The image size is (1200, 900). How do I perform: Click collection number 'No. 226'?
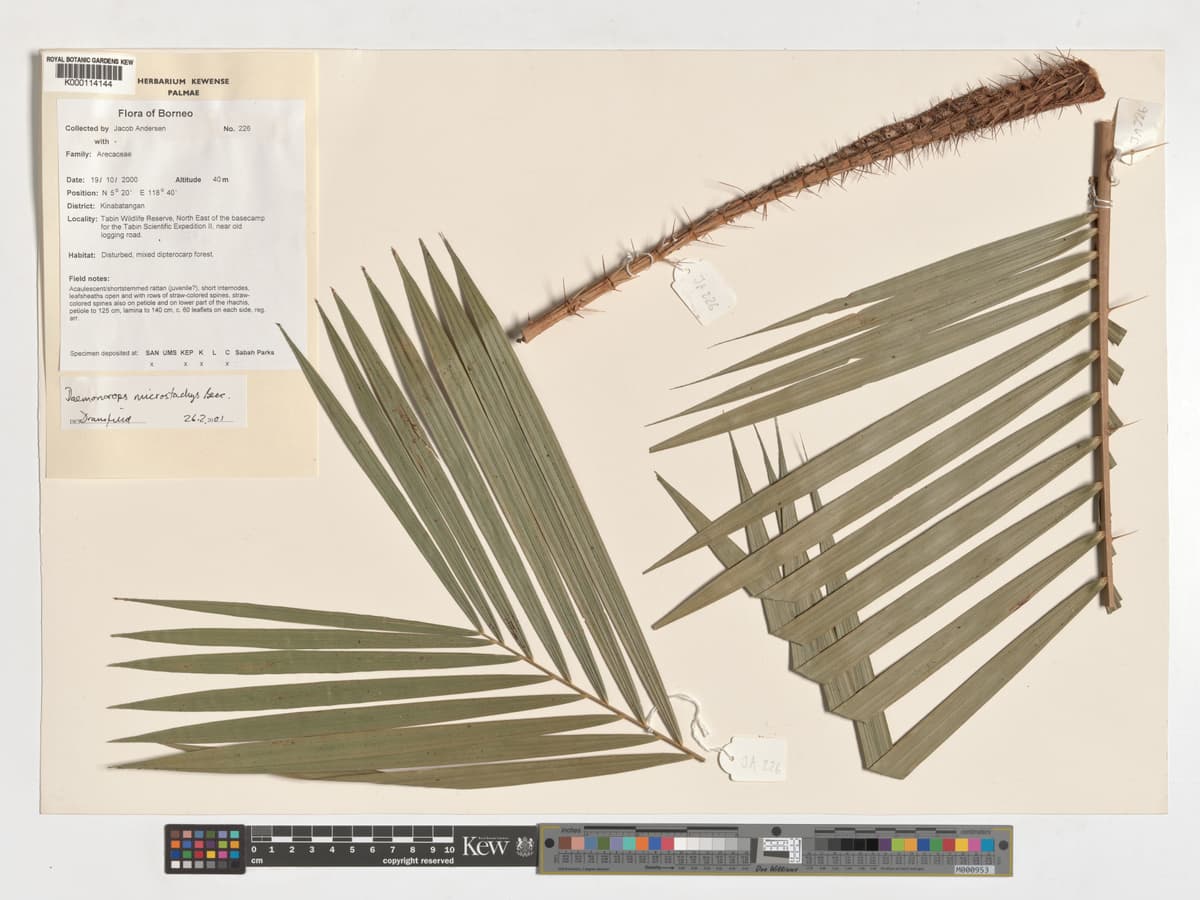[x=237, y=129]
